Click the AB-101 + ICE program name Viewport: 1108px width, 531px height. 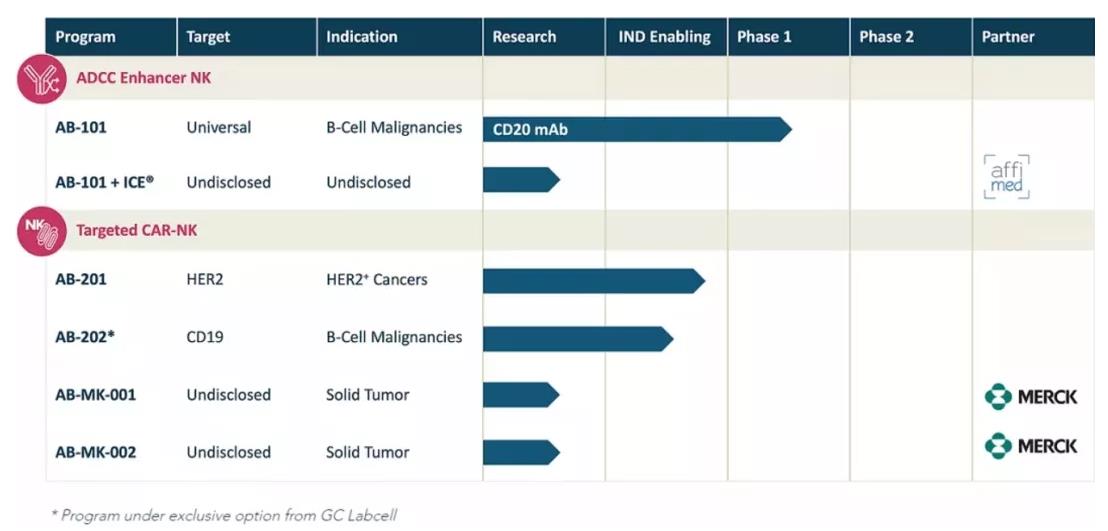pos(105,182)
